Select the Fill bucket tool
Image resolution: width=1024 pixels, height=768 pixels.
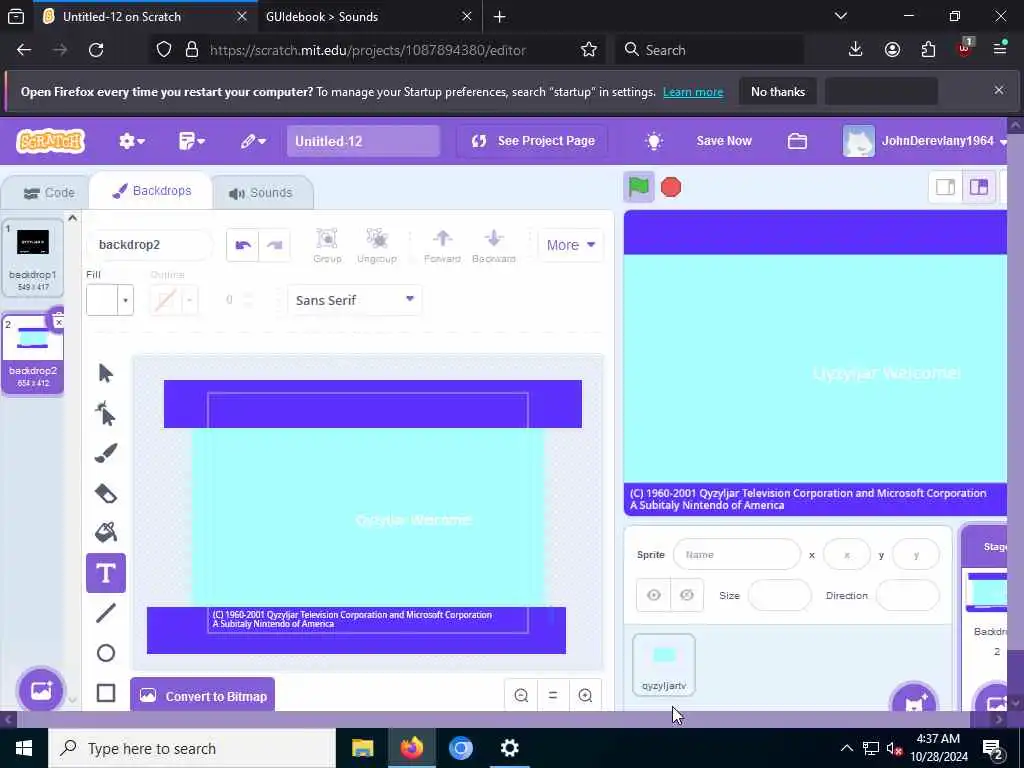106,533
